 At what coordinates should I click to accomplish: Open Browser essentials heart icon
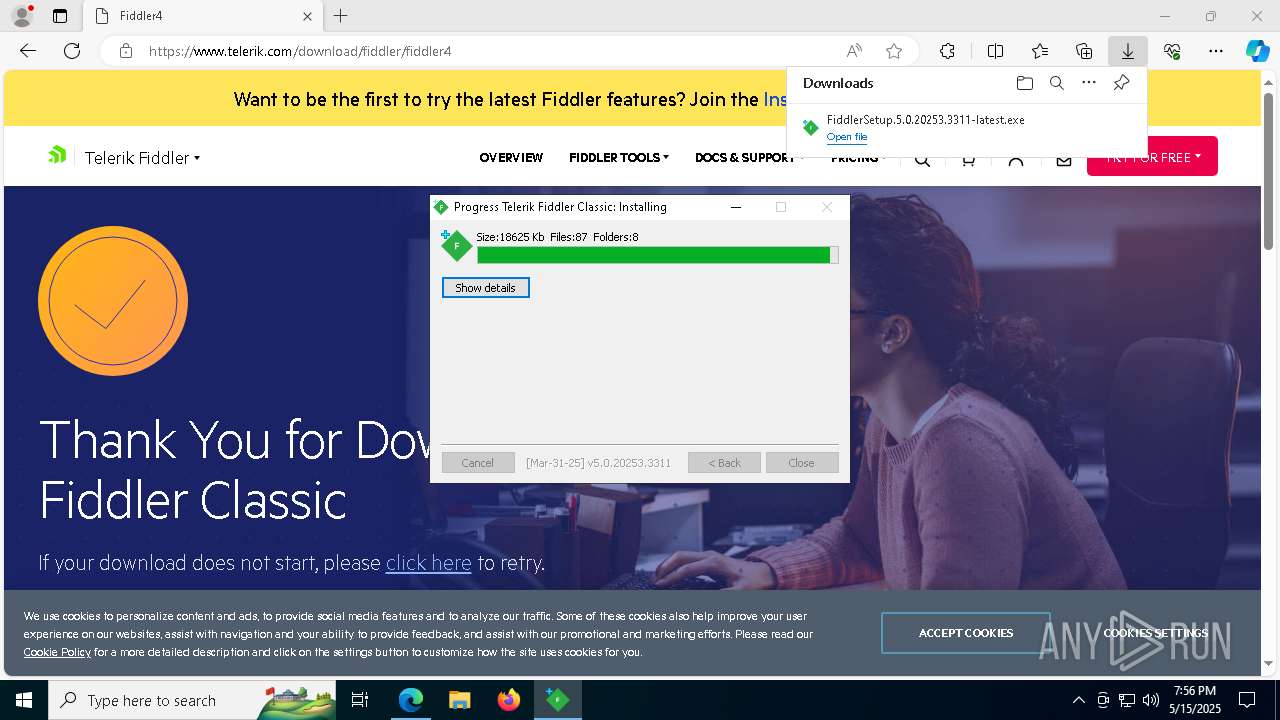pos(1172,51)
